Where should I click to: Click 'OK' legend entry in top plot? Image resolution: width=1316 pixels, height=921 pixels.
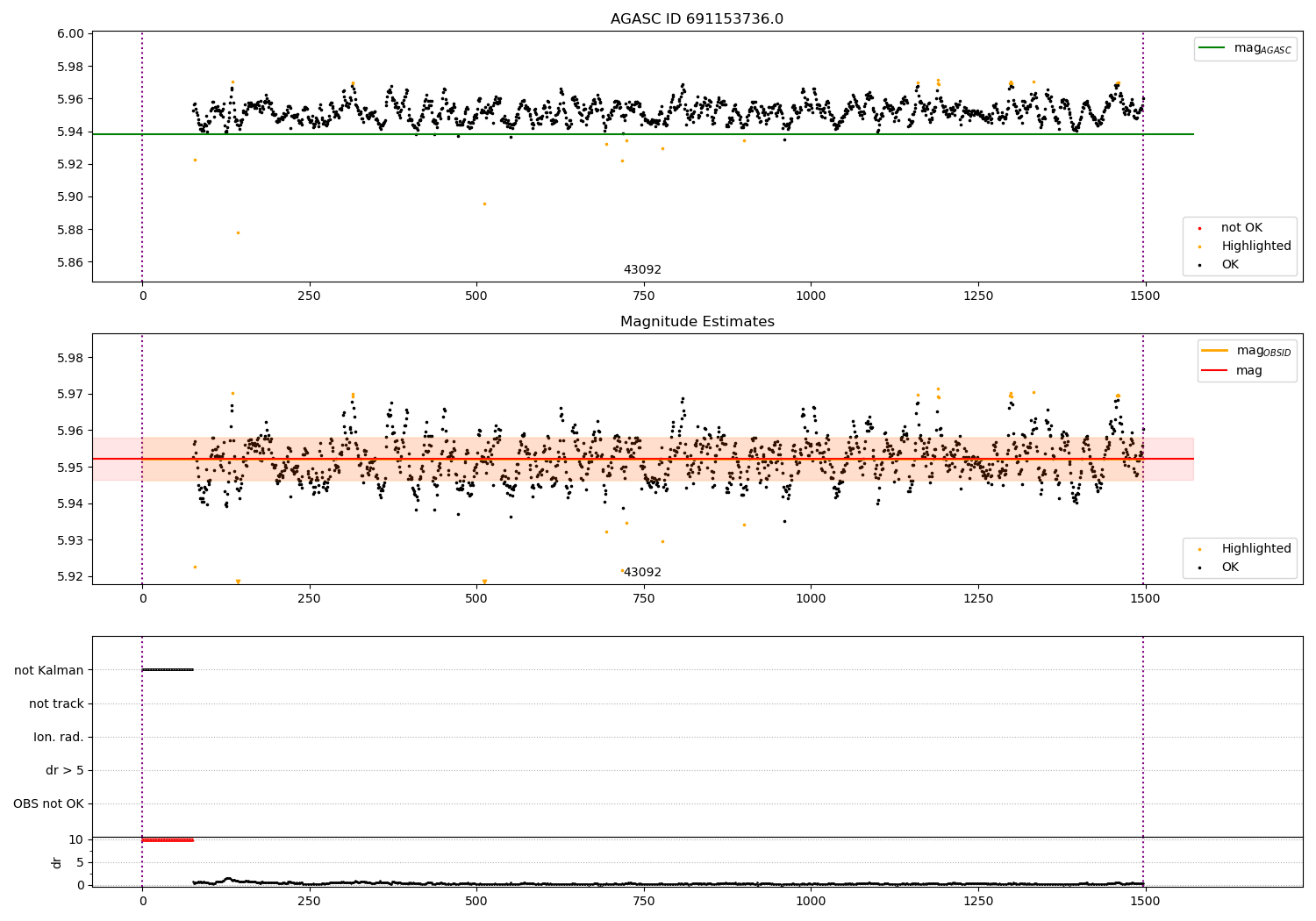[1230, 265]
